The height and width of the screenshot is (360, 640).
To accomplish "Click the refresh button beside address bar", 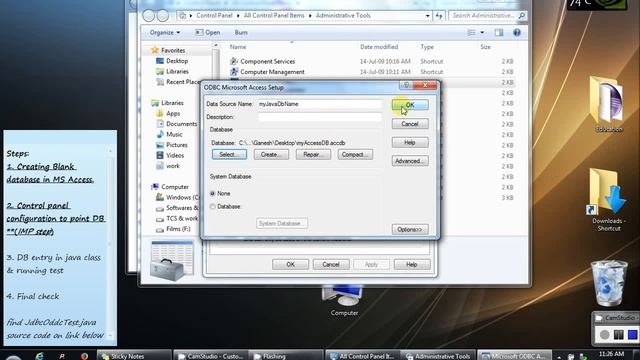I will tap(439, 16).
